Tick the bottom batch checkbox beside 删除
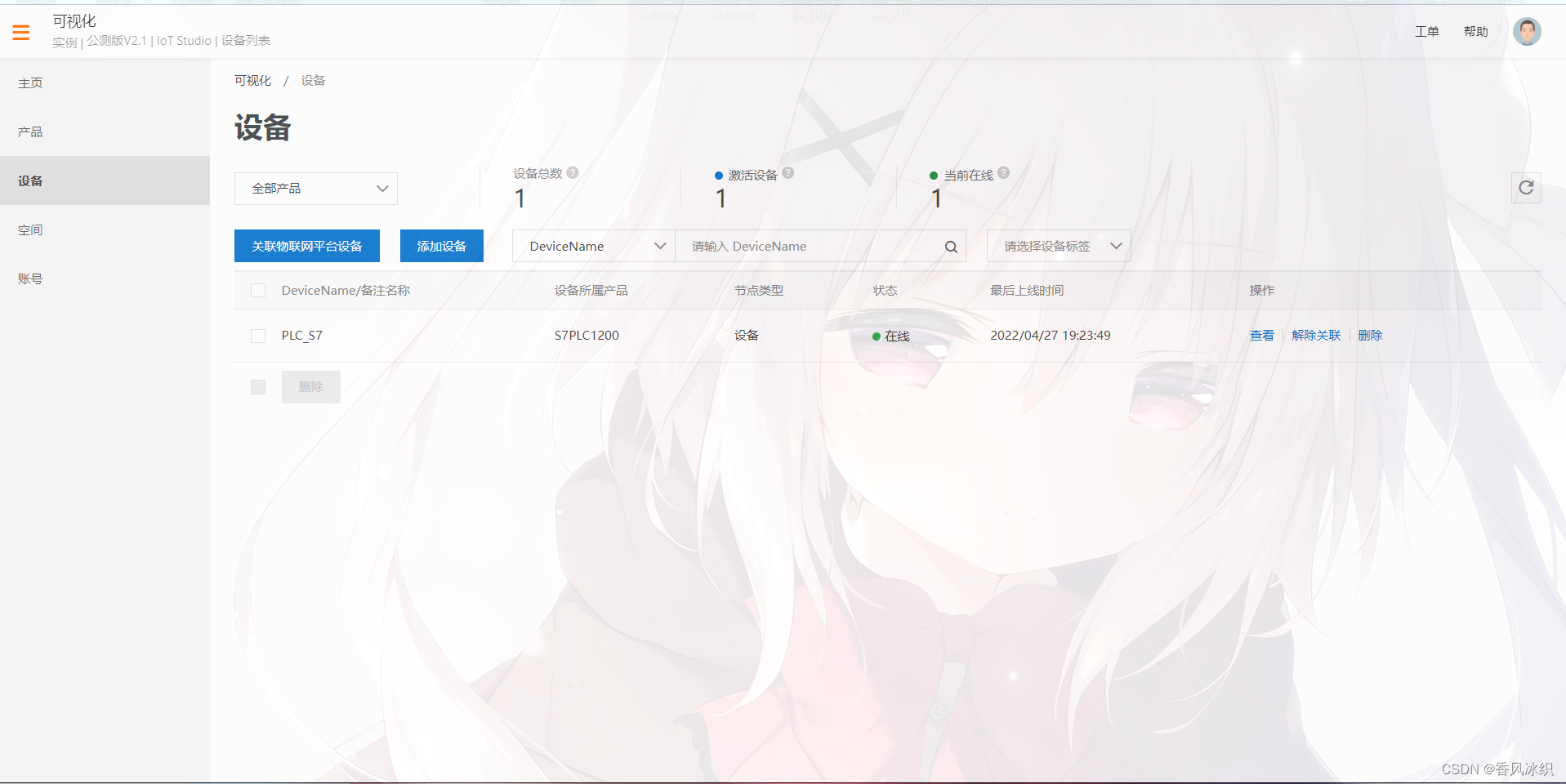This screenshot has height=784, width=1566. coord(258,387)
